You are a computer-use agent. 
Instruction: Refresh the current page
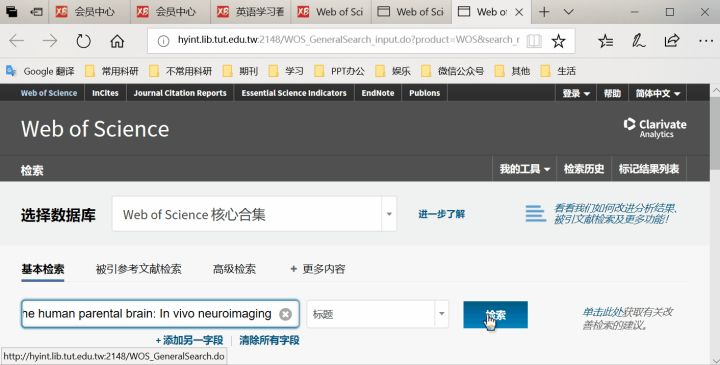pyautogui.click(x=83, y=41)
